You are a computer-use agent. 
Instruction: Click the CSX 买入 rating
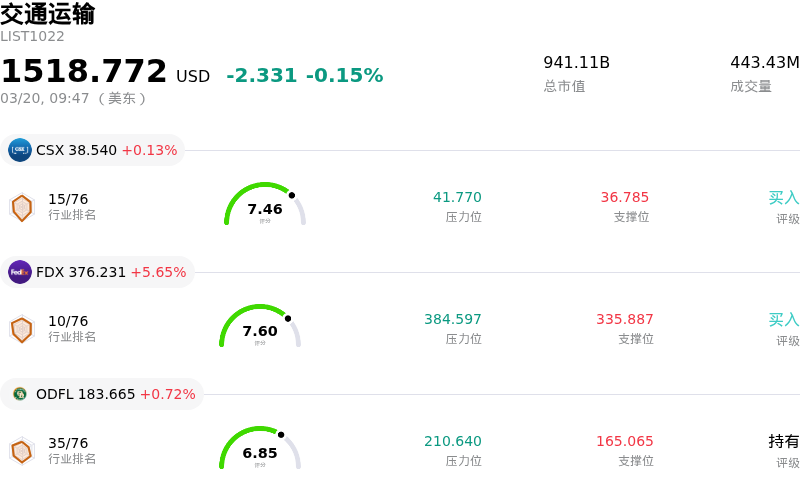click(783, 198)
